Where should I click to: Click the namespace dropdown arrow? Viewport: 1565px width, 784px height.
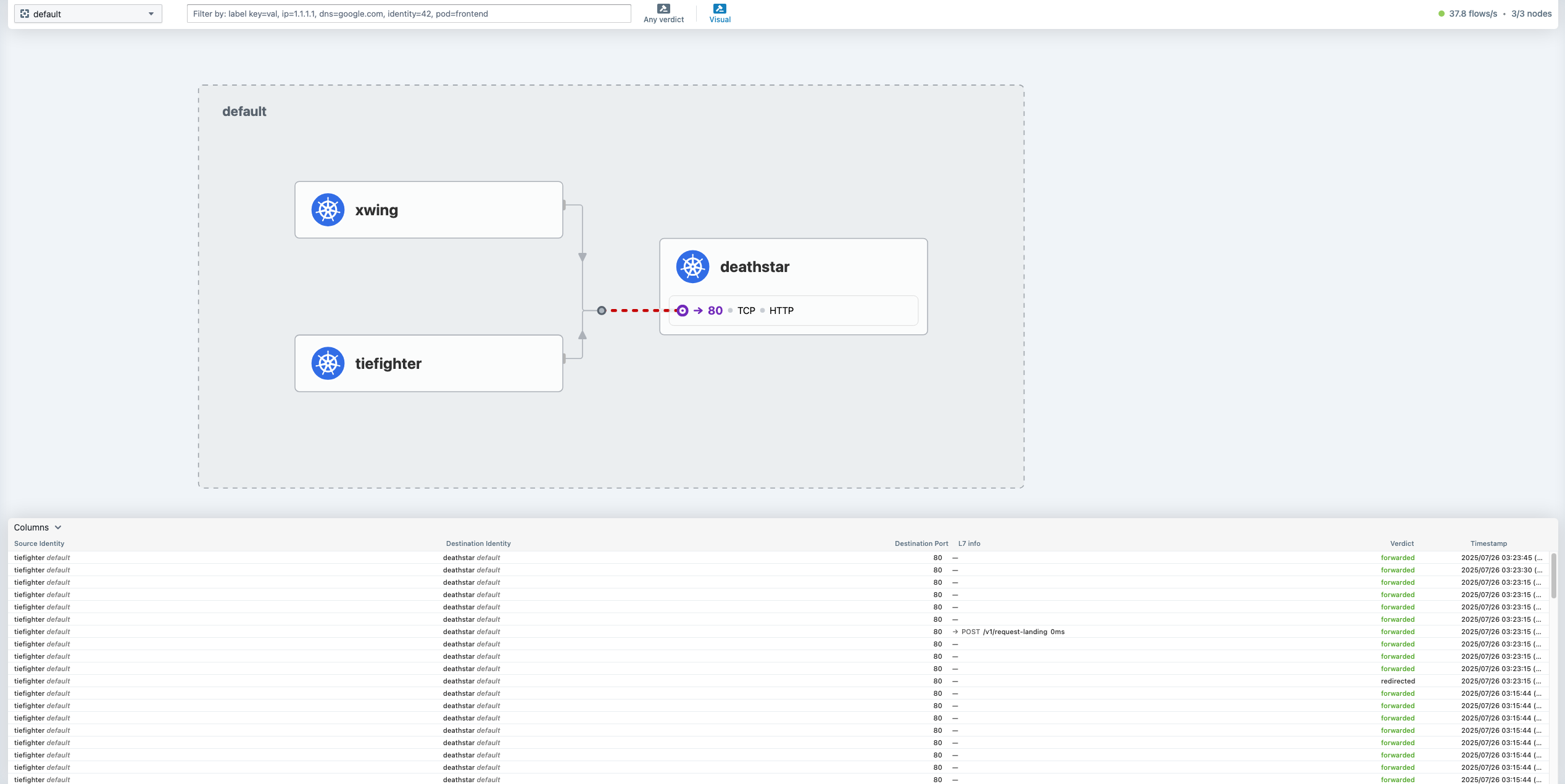pyautogui.click(x=151, y=14)
